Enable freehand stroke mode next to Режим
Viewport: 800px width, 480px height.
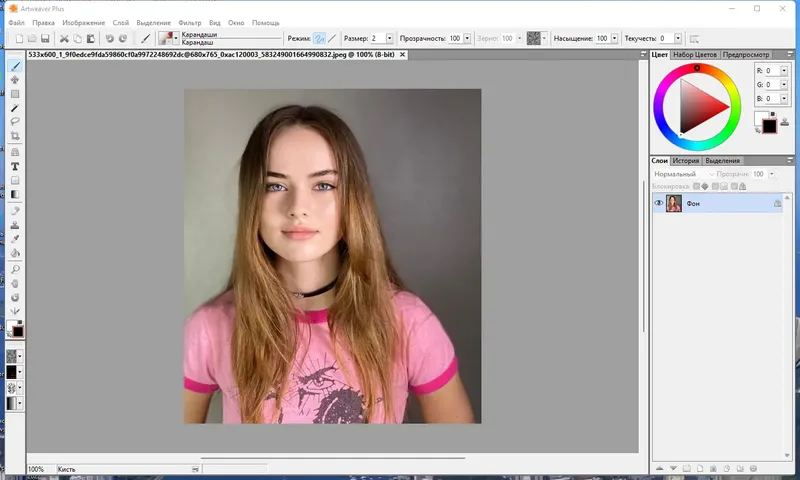click(319, 39)
